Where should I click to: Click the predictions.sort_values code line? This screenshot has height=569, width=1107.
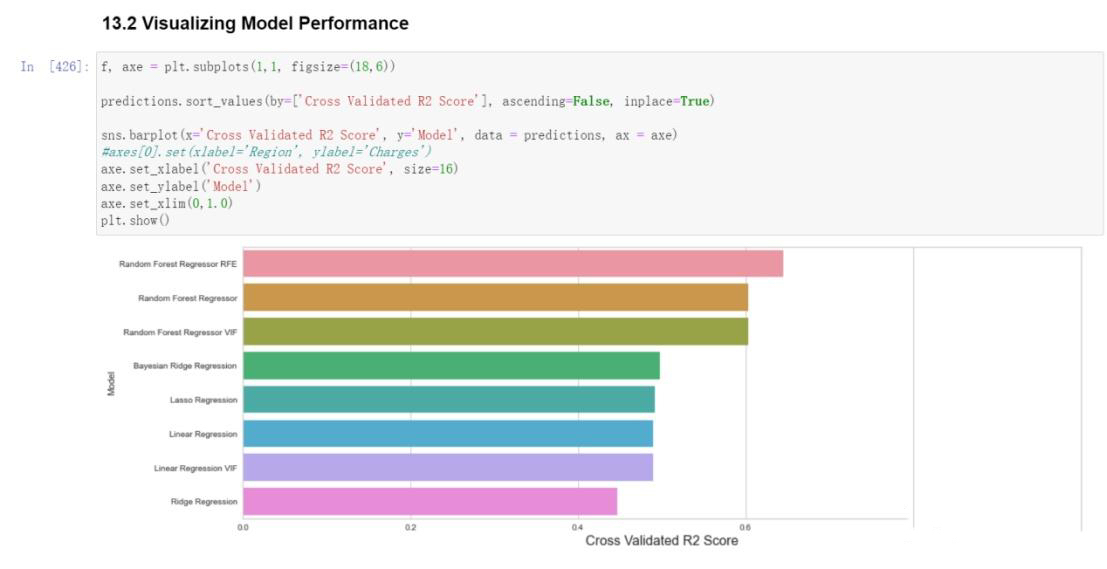(407, 102)
